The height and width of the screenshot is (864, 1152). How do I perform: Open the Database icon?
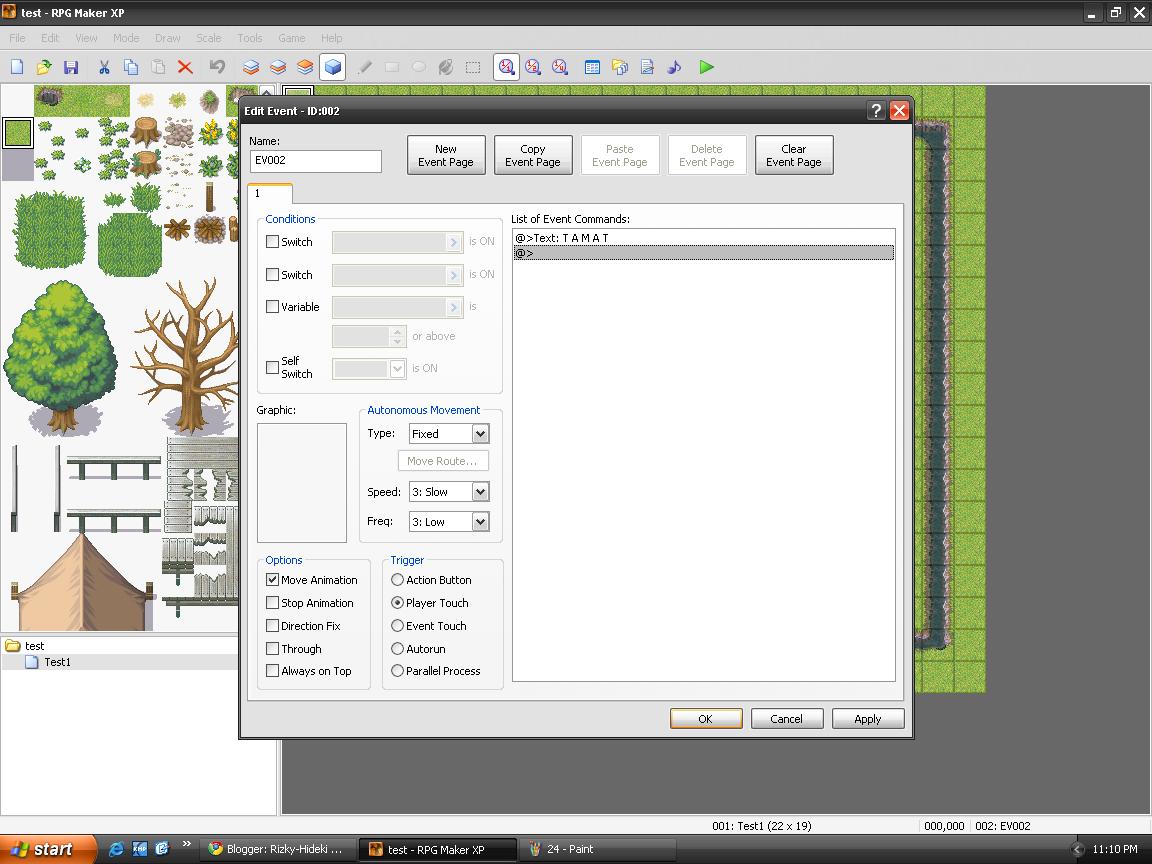click(592, 68)
